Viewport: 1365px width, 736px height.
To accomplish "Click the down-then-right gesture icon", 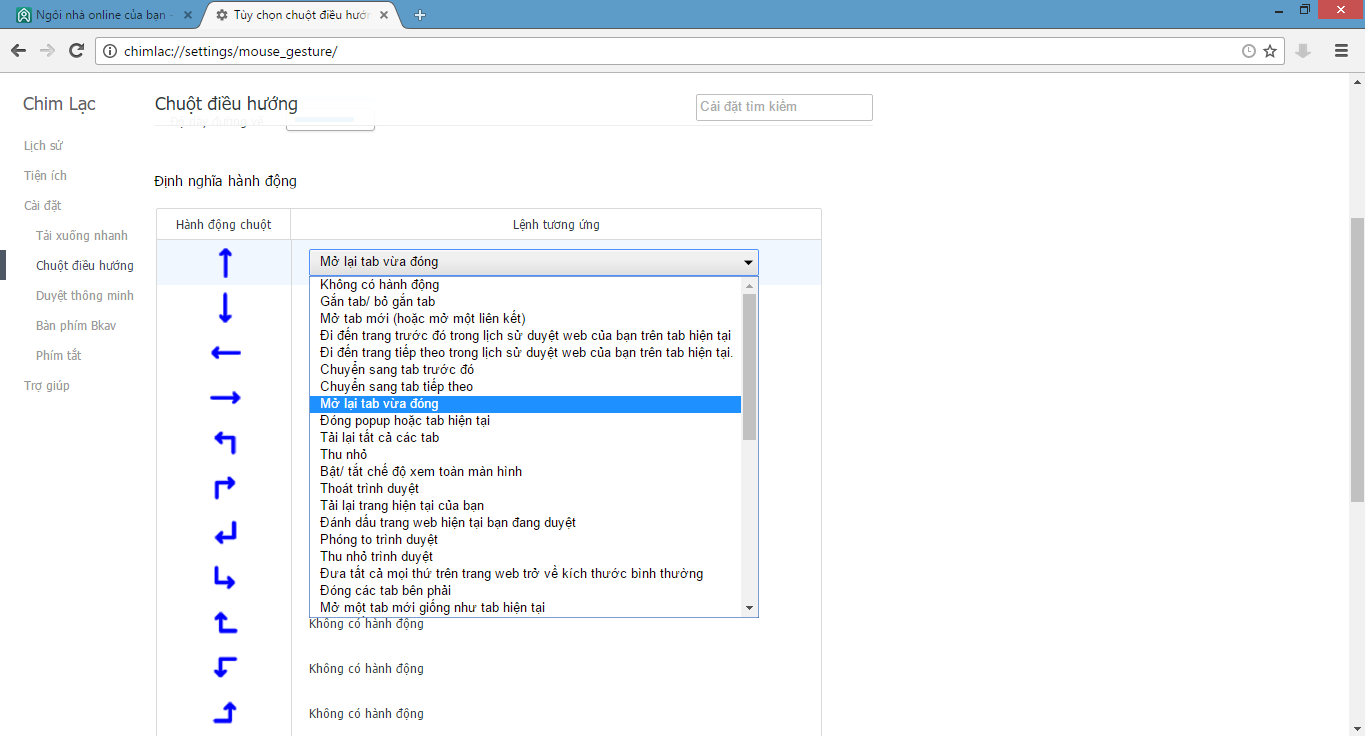I will [x=225, y=578].
